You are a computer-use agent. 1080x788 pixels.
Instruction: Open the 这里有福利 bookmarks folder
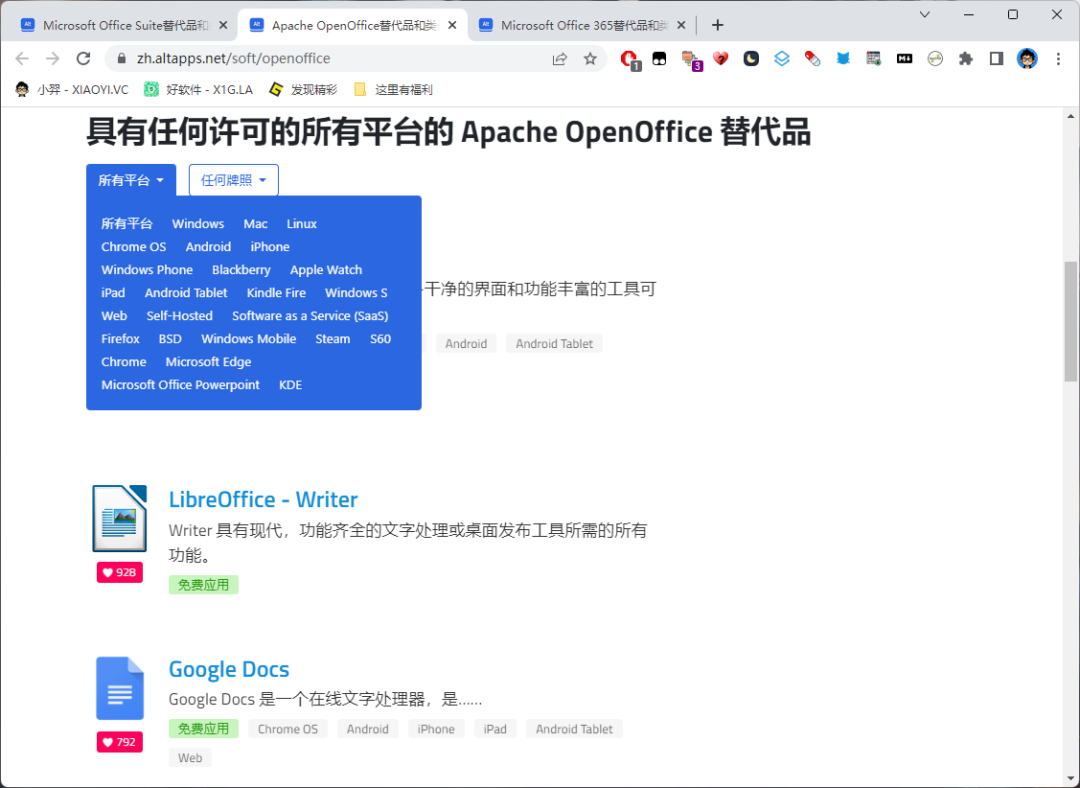click(393, 90)
